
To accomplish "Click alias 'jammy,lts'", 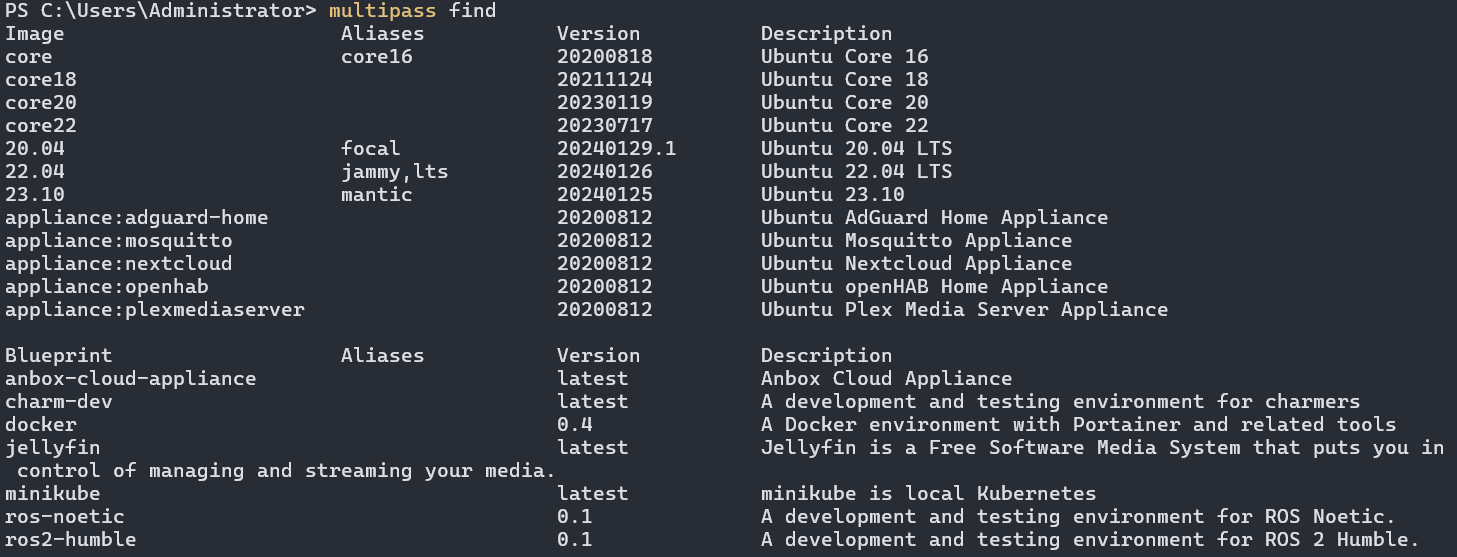I will (395, 171).
